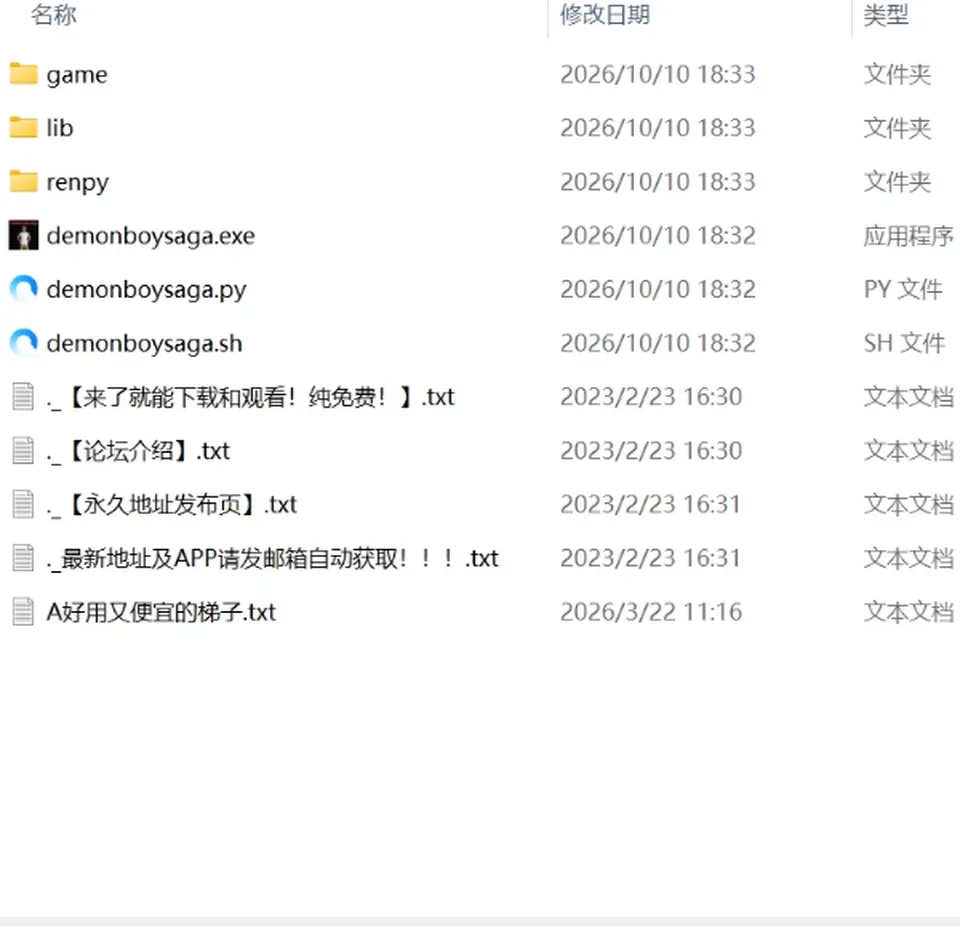Click icon of 最新地址及APP请发邮箱自动获取 text file
The height and width of the screenshot is (928, 960).
point(23,558)
